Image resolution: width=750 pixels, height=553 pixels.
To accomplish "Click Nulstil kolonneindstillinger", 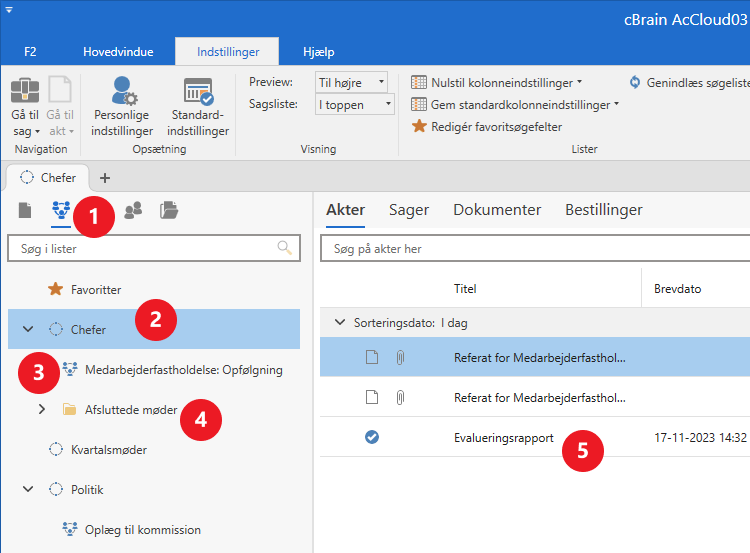I will pyautogui.click(x=496, y=82).
